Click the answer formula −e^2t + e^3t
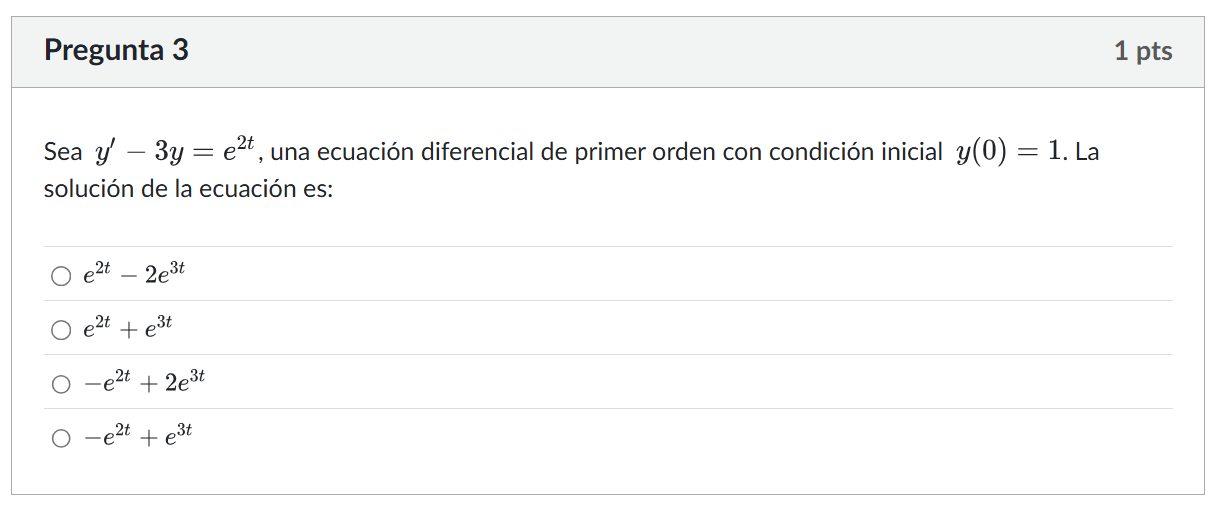 (x=138, y=436)
